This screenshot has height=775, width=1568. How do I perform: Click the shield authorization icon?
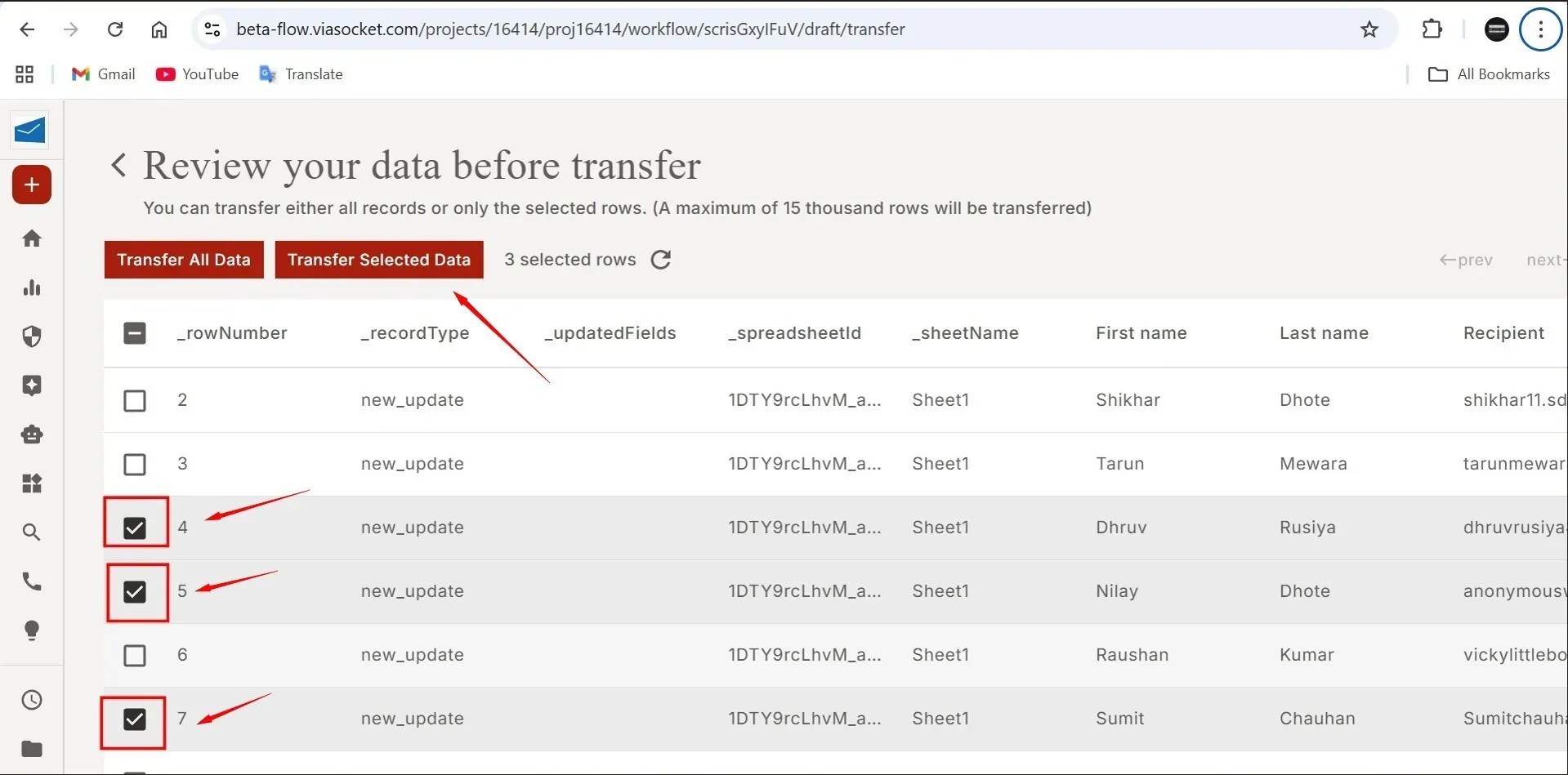pyautogui.click(x=31, y=336)
